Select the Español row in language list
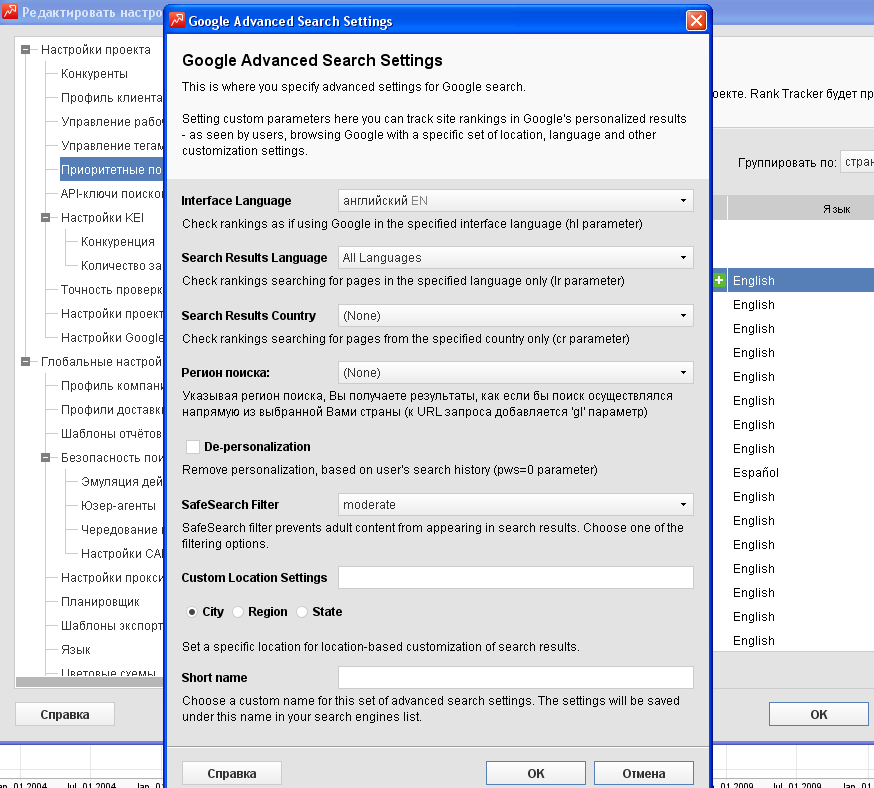This screenshot has height=788, width=874. [800, 473]
